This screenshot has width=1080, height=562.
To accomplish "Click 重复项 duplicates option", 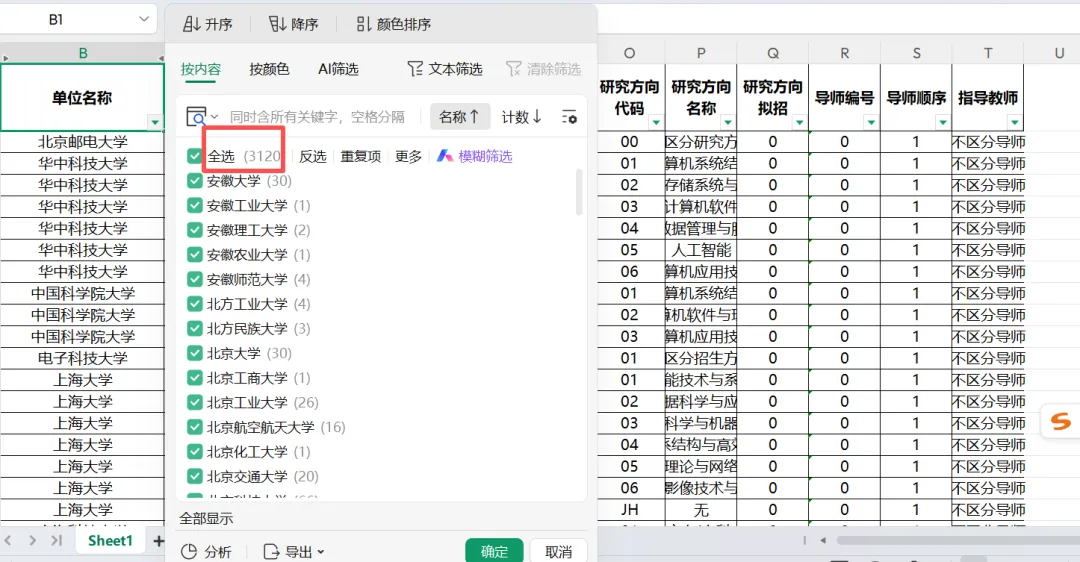I will pyautogui.click(x=361, y=156).
